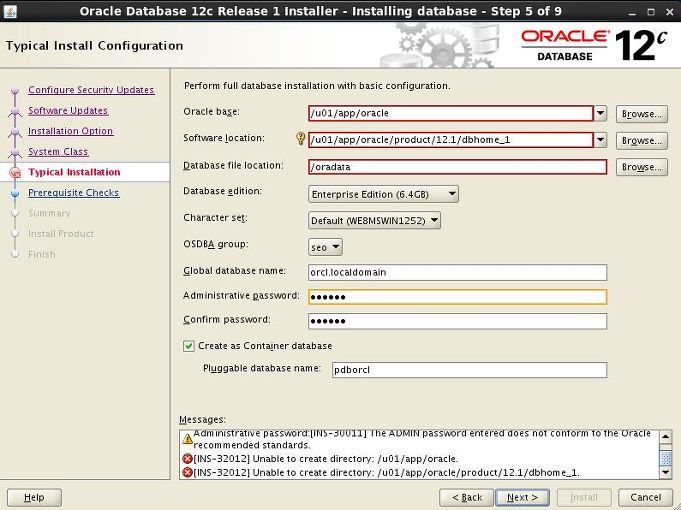Go to the Configure Security Updates step
The image size is (681, 510).
[x=91, y=90]
